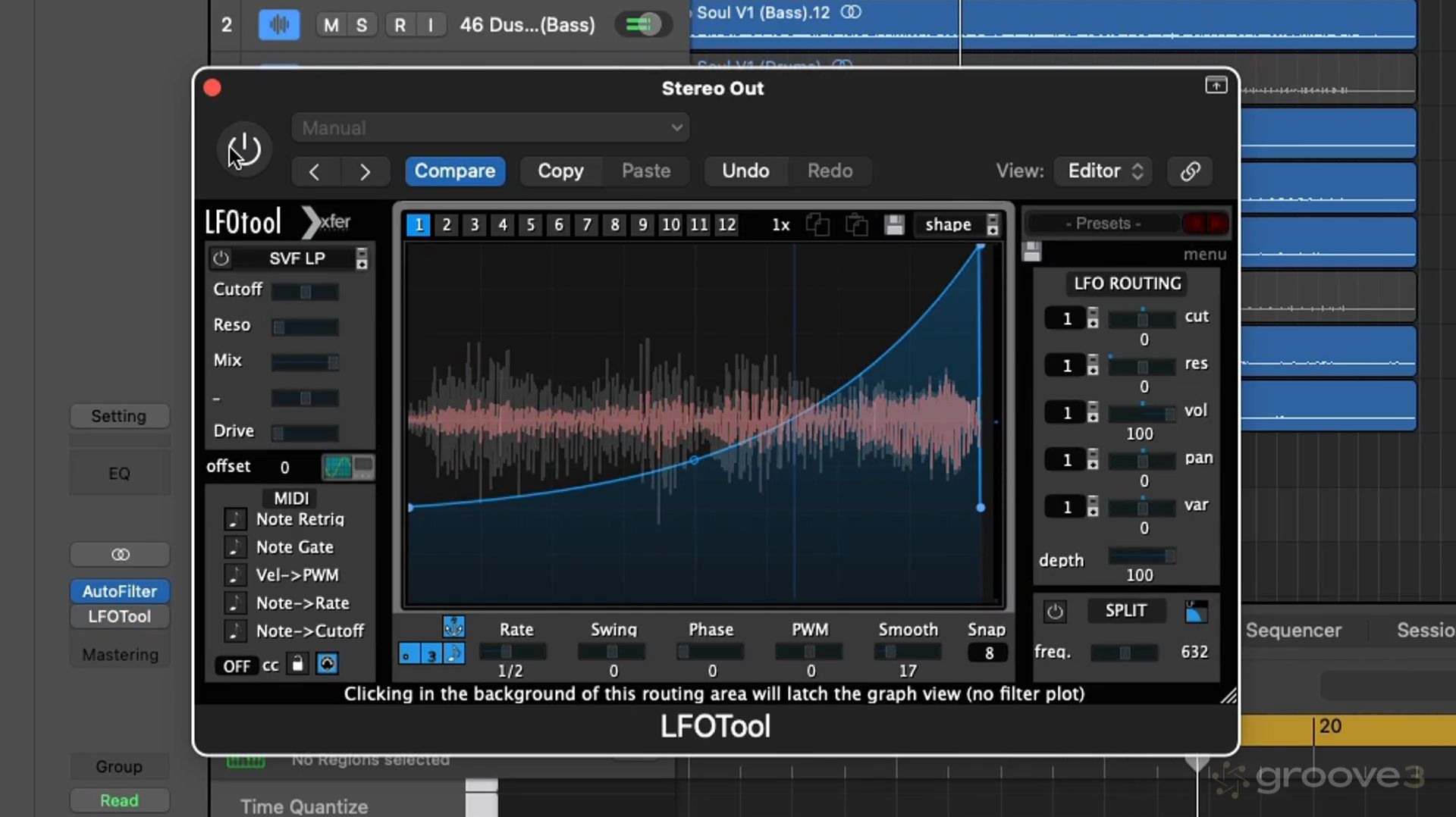Click the Compare button
Viewport: 1456px width, 817px height.
pyautogui.click(x=454, y=171)
